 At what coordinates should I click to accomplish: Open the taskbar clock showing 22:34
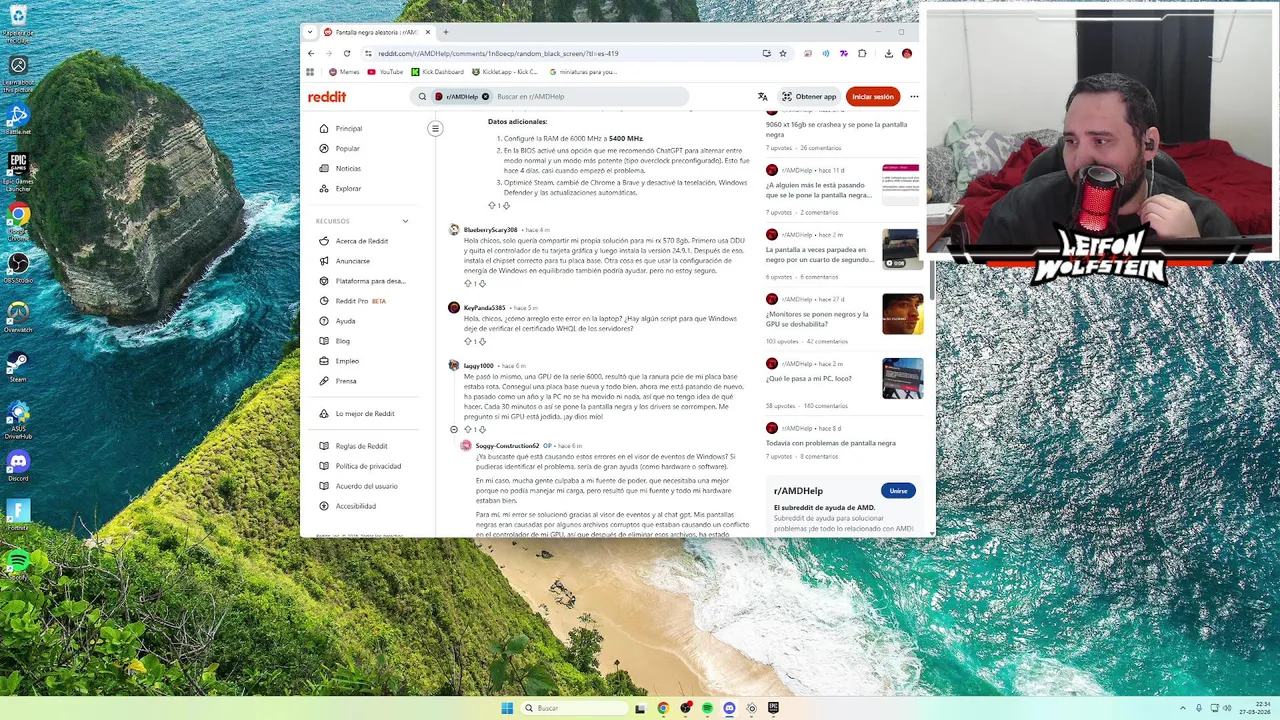pyautogui.click(x=1255, y=708)
